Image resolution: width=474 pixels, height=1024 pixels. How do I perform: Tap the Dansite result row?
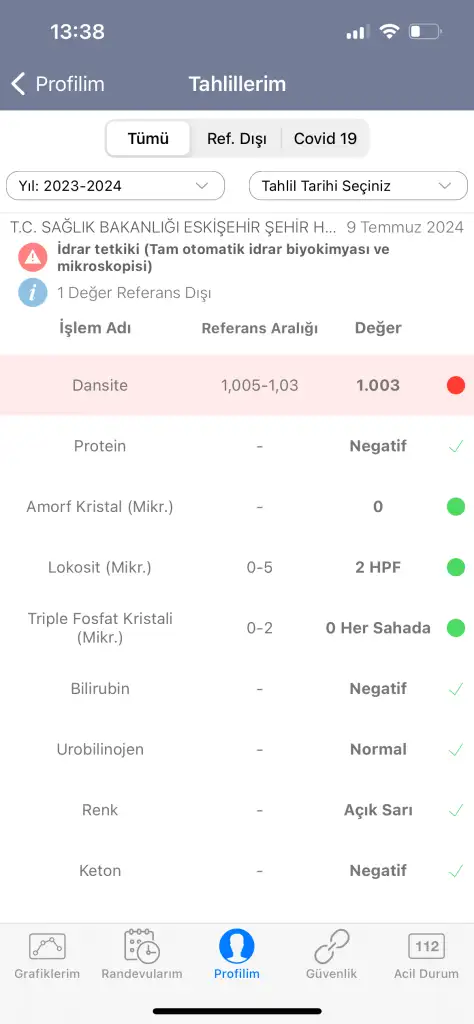[x=237, y=385]
